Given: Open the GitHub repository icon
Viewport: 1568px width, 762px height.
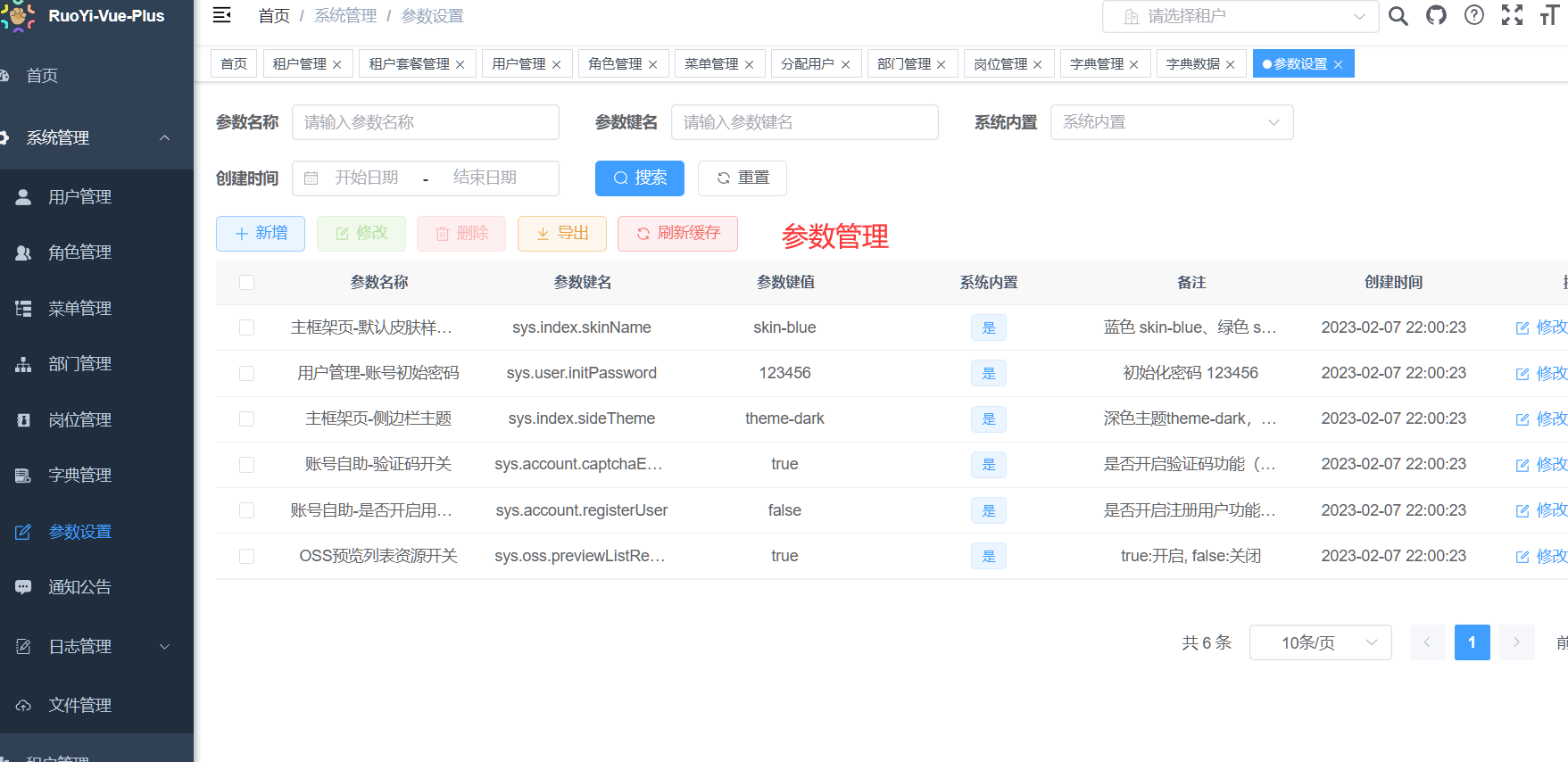Looking at the screenshot, I should click(1436, 15).
